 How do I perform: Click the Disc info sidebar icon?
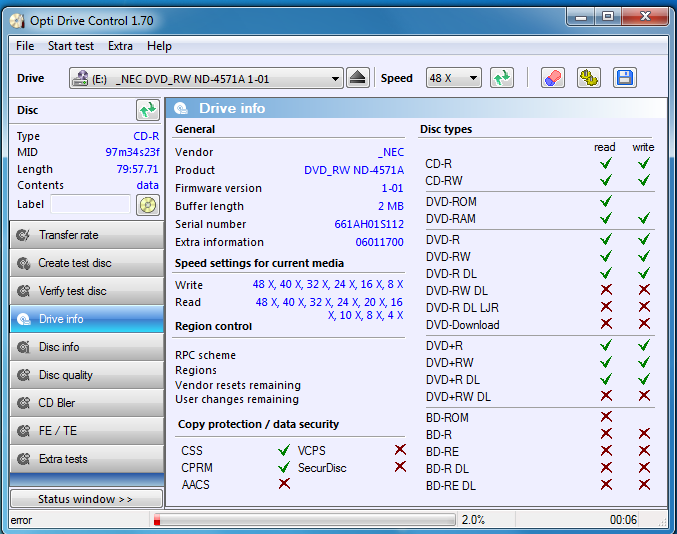coord(23,347)
